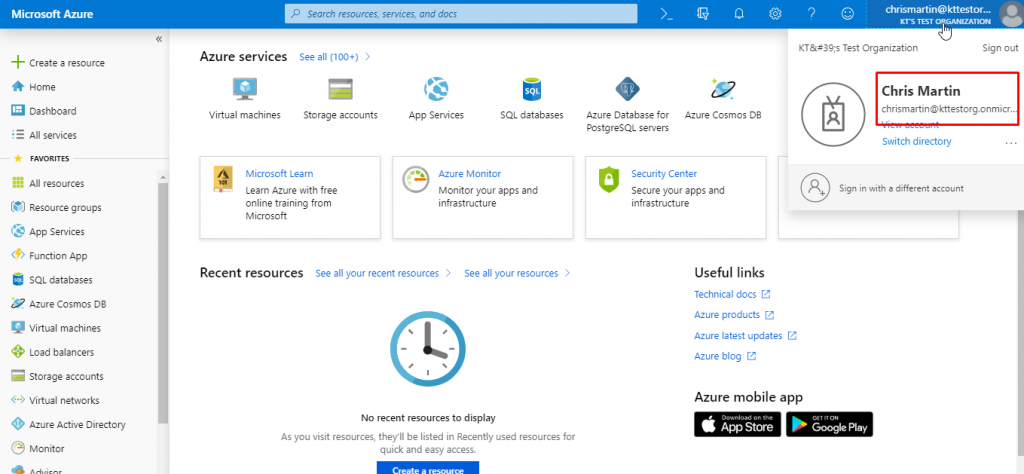
Task: Click See all your recent resources
Action: tap(383, 273)
